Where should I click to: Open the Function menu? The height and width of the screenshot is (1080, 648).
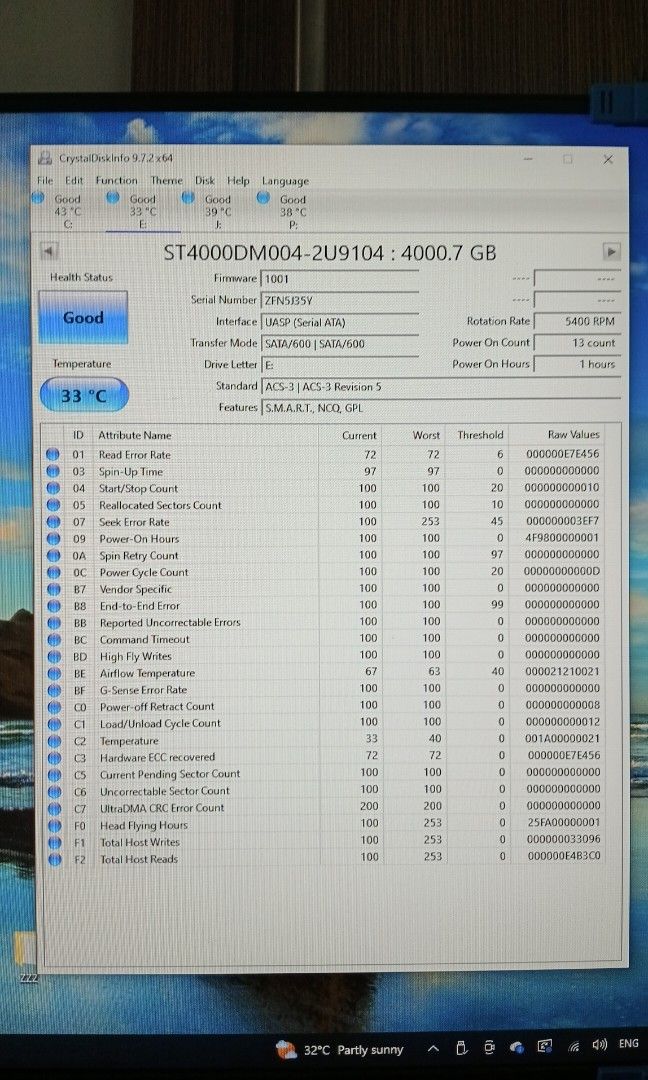[116, 180]
